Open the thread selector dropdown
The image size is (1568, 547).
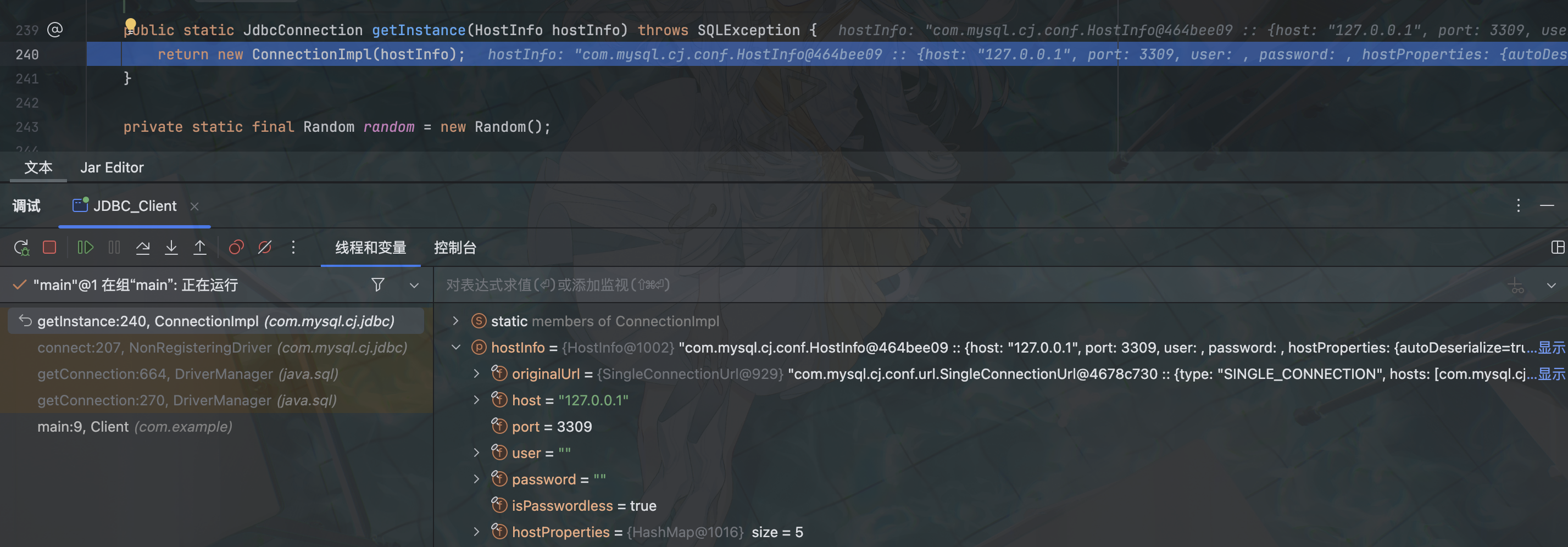tap(414, 286)
